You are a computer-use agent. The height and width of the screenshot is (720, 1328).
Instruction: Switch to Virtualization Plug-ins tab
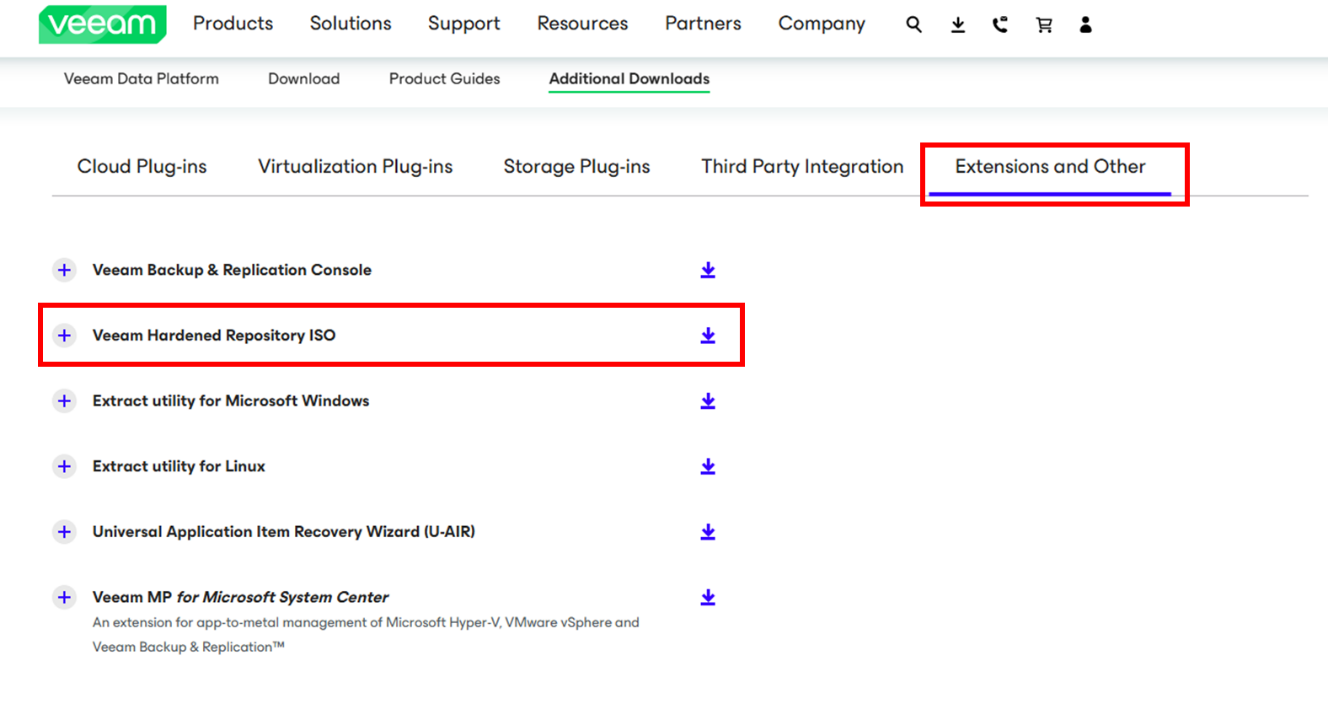tap(355, 167)
